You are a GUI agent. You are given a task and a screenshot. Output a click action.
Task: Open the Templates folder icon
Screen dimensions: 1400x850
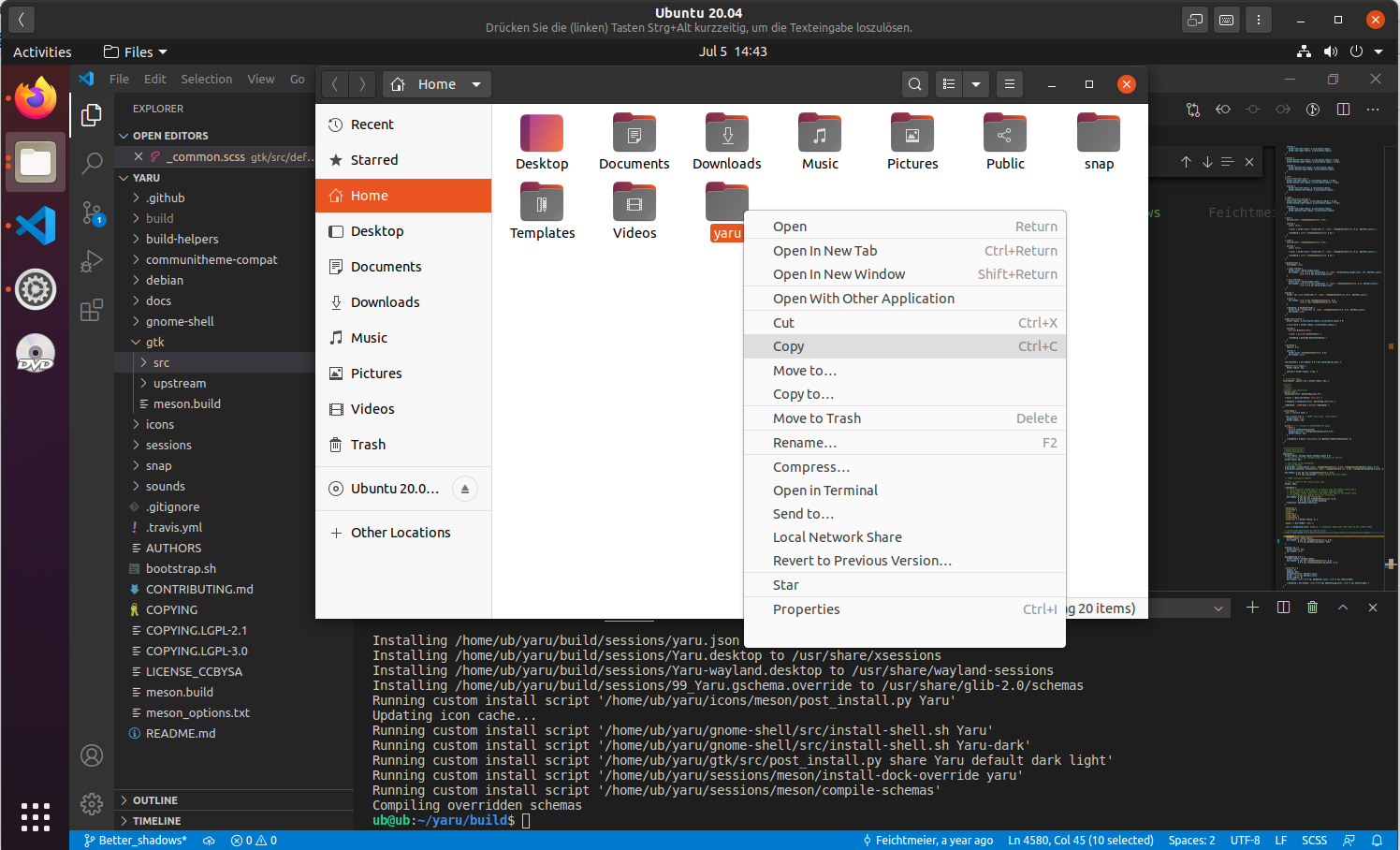[542, 202]
